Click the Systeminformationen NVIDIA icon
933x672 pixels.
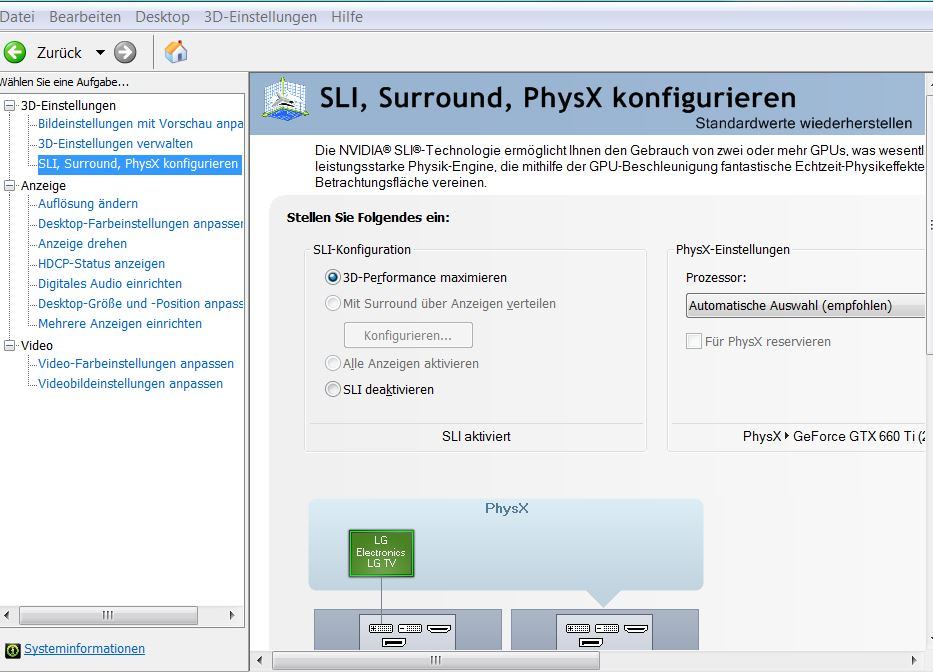[12, 651]
